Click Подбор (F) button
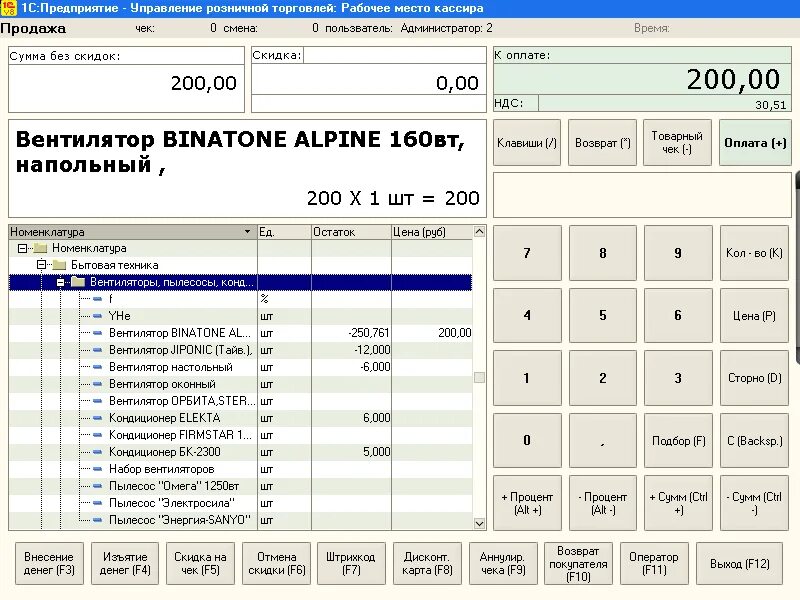 pos(679,441)
